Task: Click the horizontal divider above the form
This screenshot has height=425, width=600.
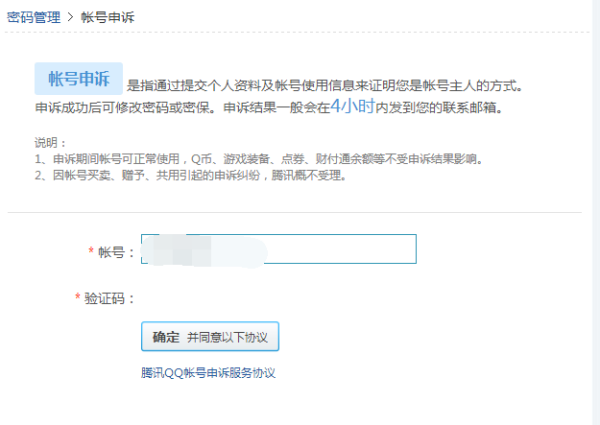Action: click(295, 212)
